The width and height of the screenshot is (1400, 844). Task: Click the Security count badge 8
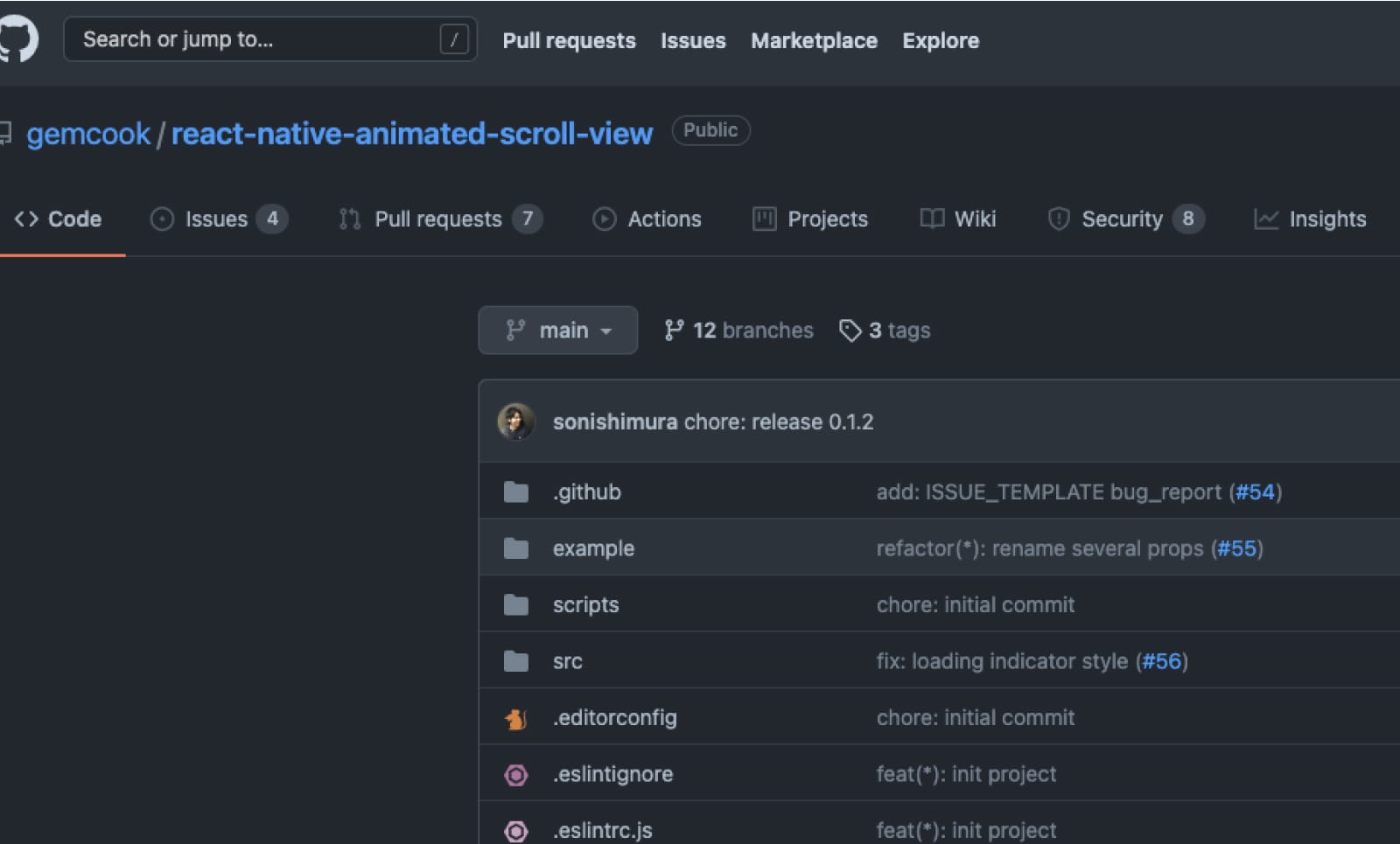point(1187,219)
